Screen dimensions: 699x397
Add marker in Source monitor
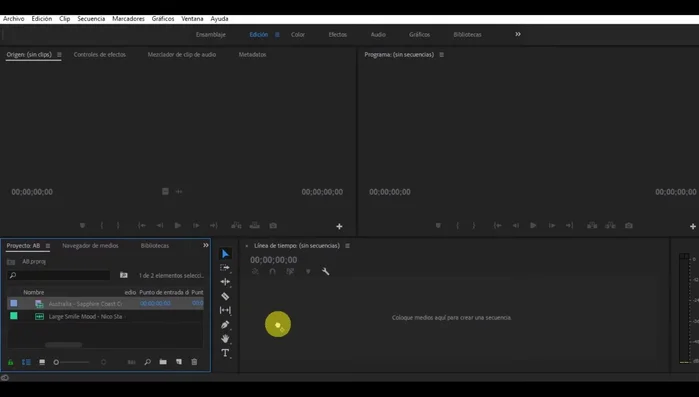pos(82,226)
